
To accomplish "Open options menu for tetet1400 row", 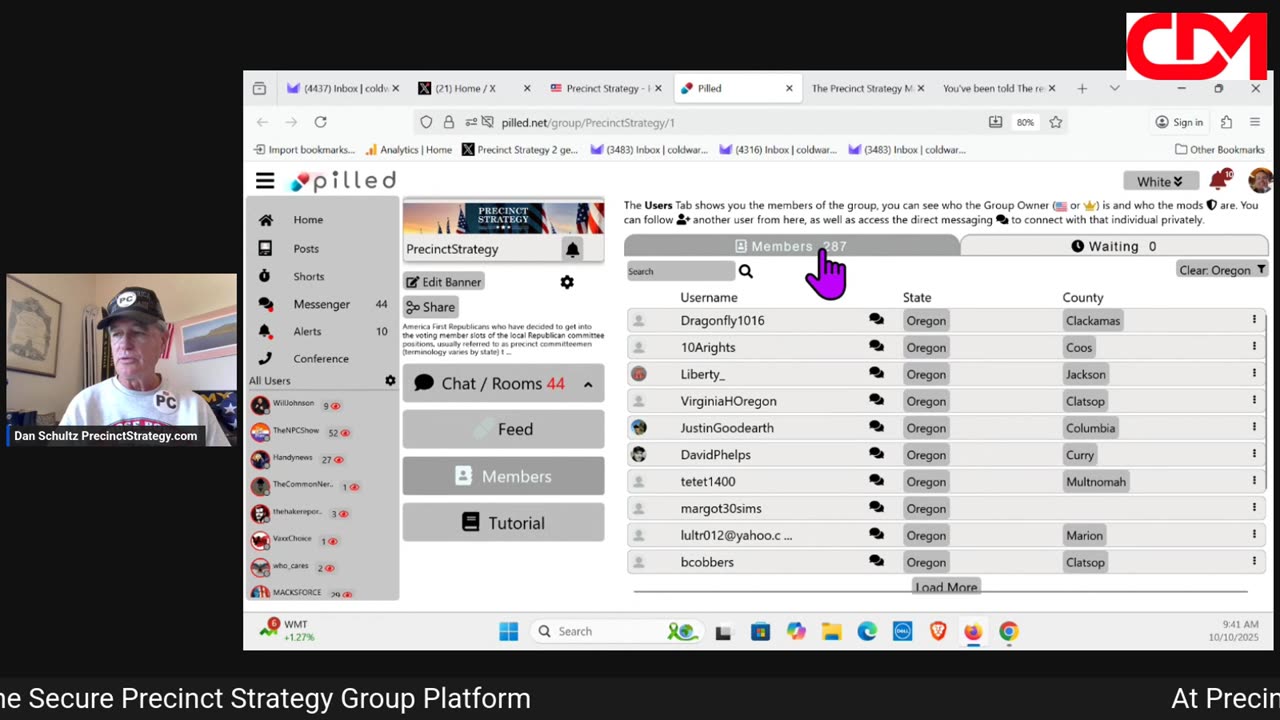I will (x=1253, y=481).
